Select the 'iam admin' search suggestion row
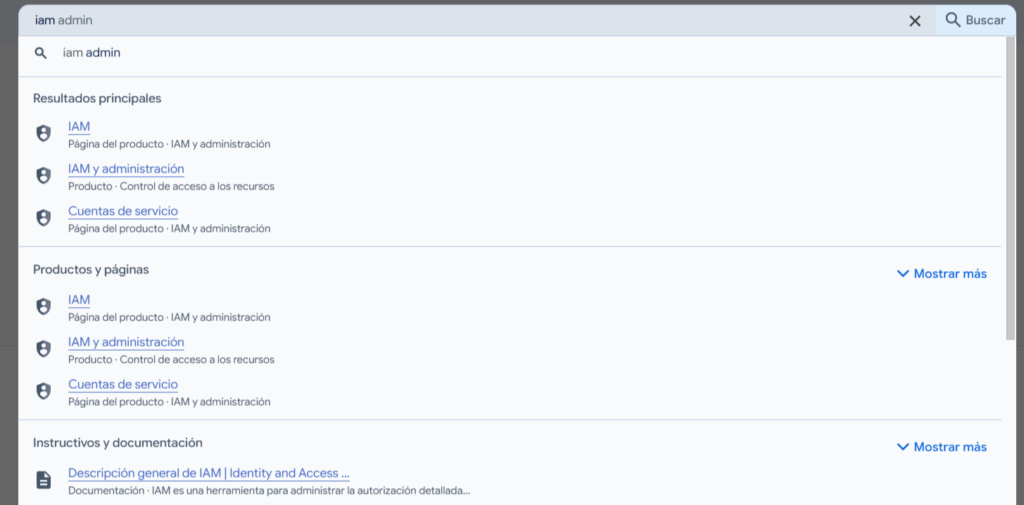 pyautogui.click(x=509, y=54)
